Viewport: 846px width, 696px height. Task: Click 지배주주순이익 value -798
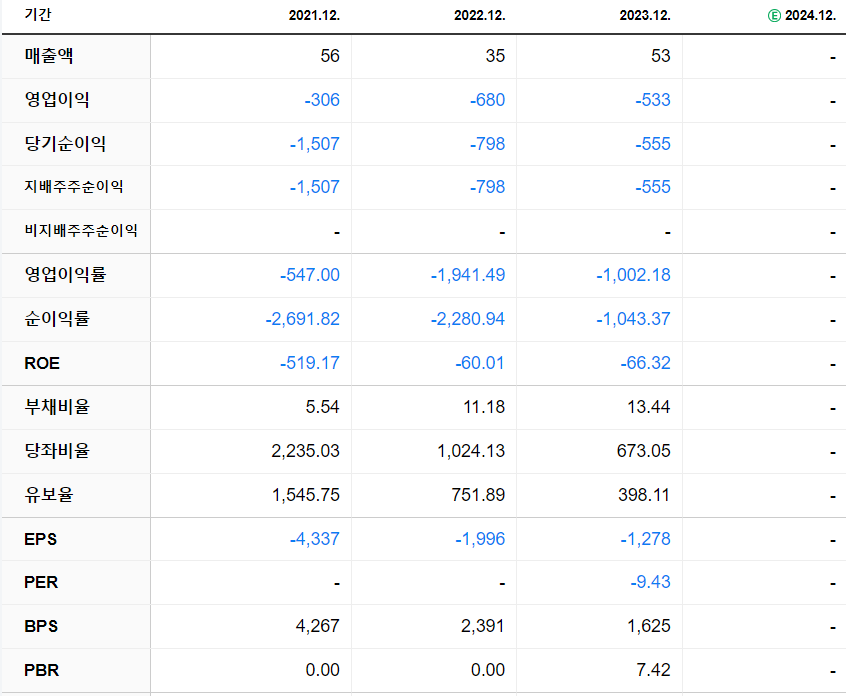pos(488,187)
